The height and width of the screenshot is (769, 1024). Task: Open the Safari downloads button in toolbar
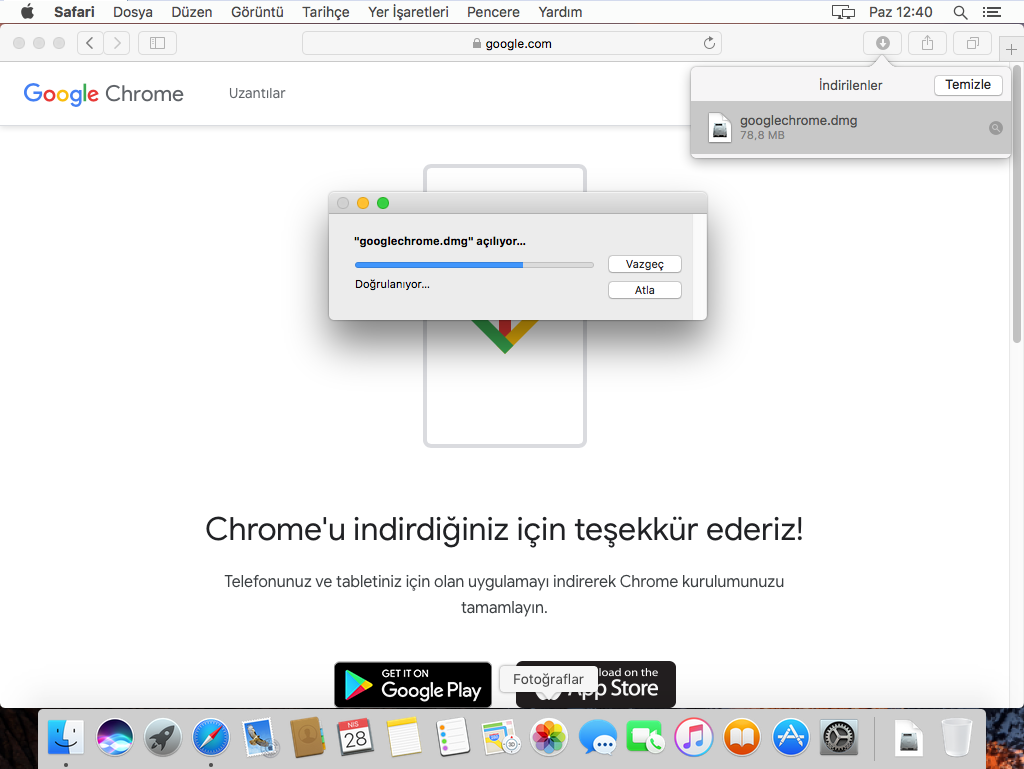pos(882,43)
